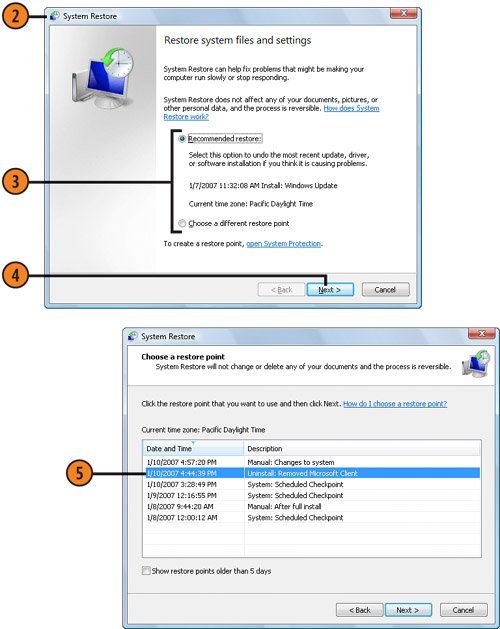
Task: Select Manual: Changes to system restore point
Action: click(311, 462)
